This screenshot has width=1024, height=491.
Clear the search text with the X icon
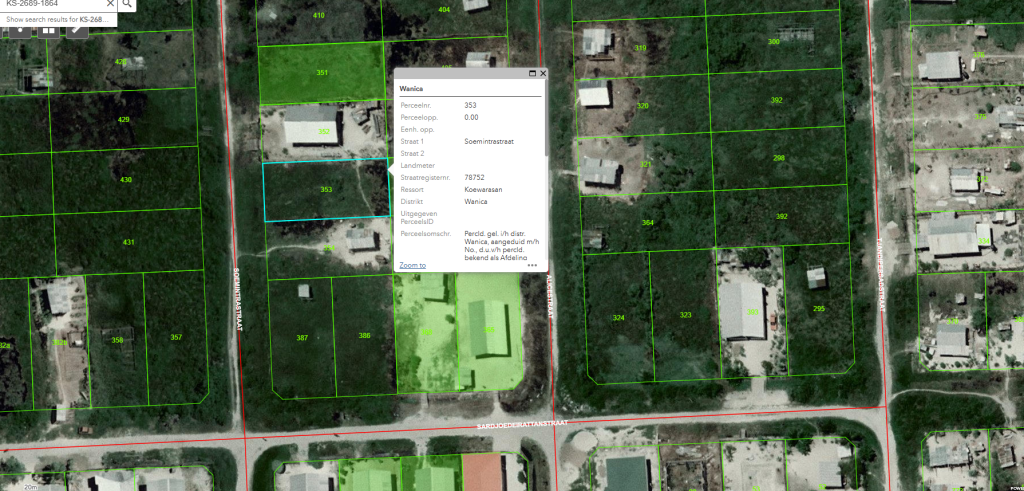(x=111, y=4)
